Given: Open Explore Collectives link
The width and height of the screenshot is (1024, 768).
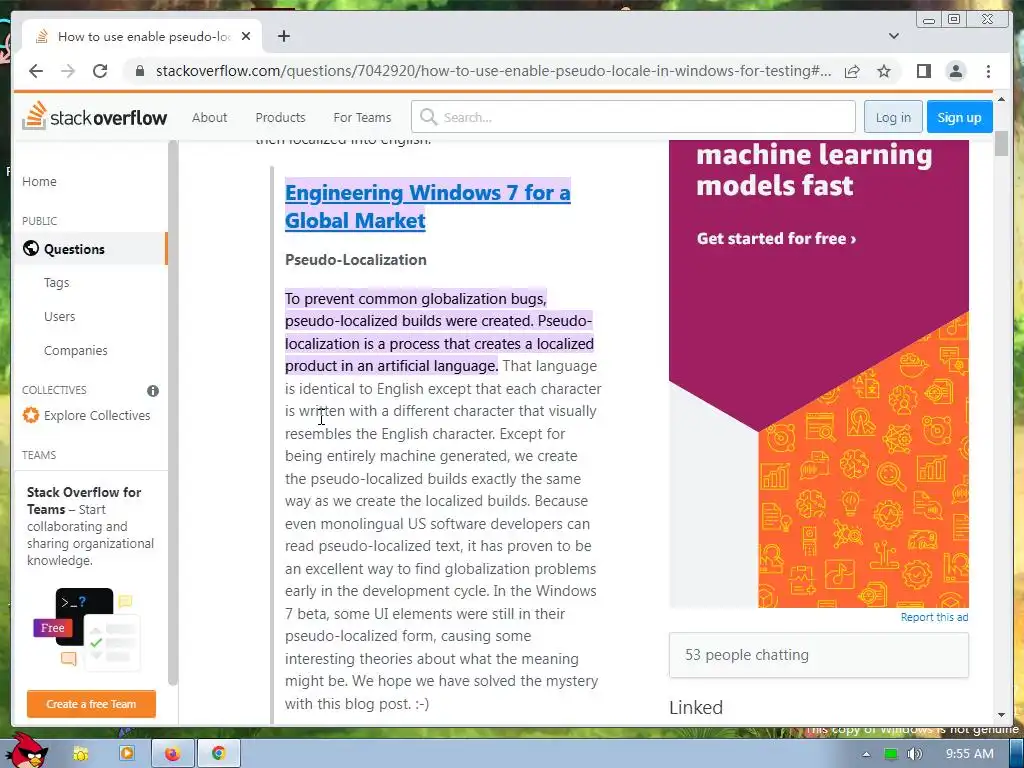Looking at the screenshot, I should [97, 415].
